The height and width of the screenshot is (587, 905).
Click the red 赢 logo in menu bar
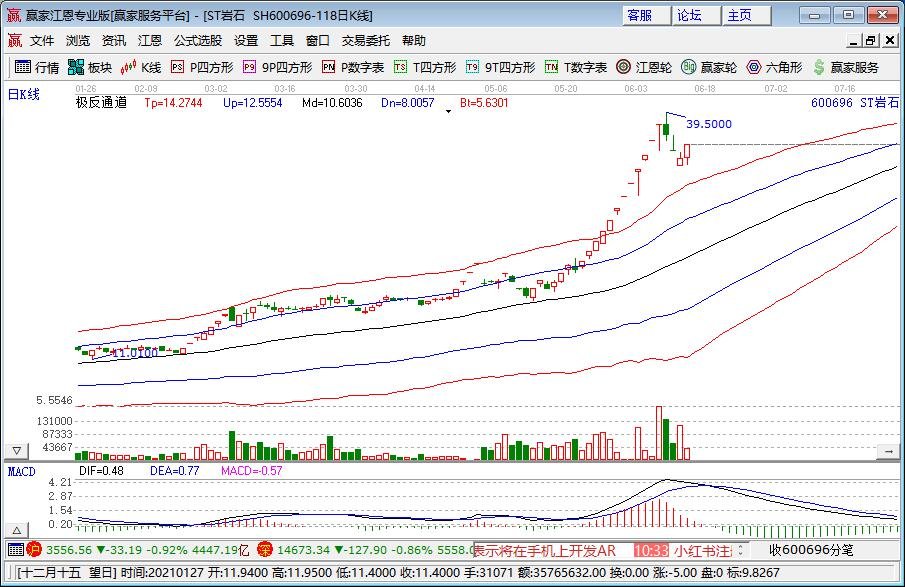(x=14, y=40)
